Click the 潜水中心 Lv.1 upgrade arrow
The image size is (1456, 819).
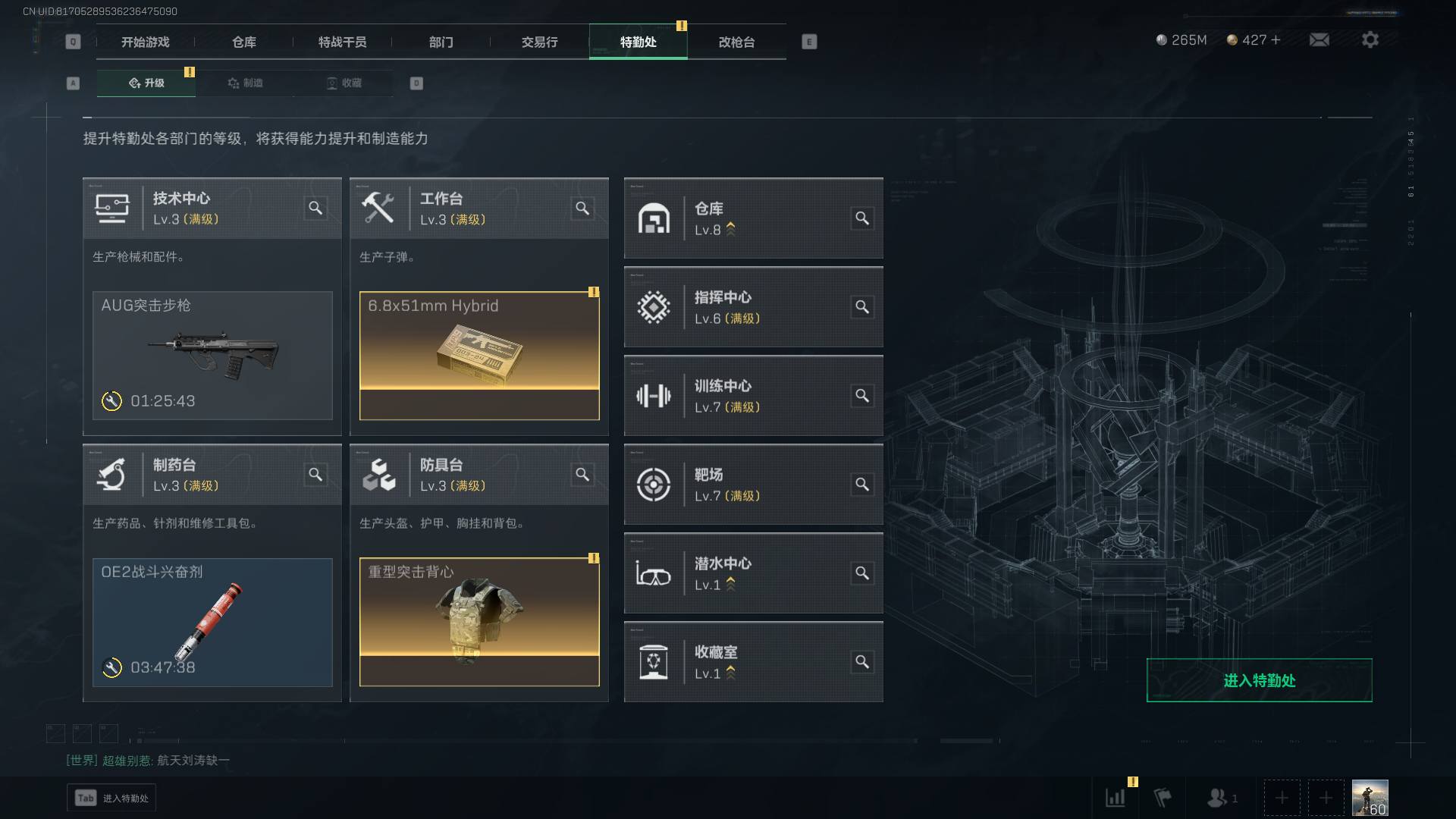pyautogui.click(x=730, y=584)
